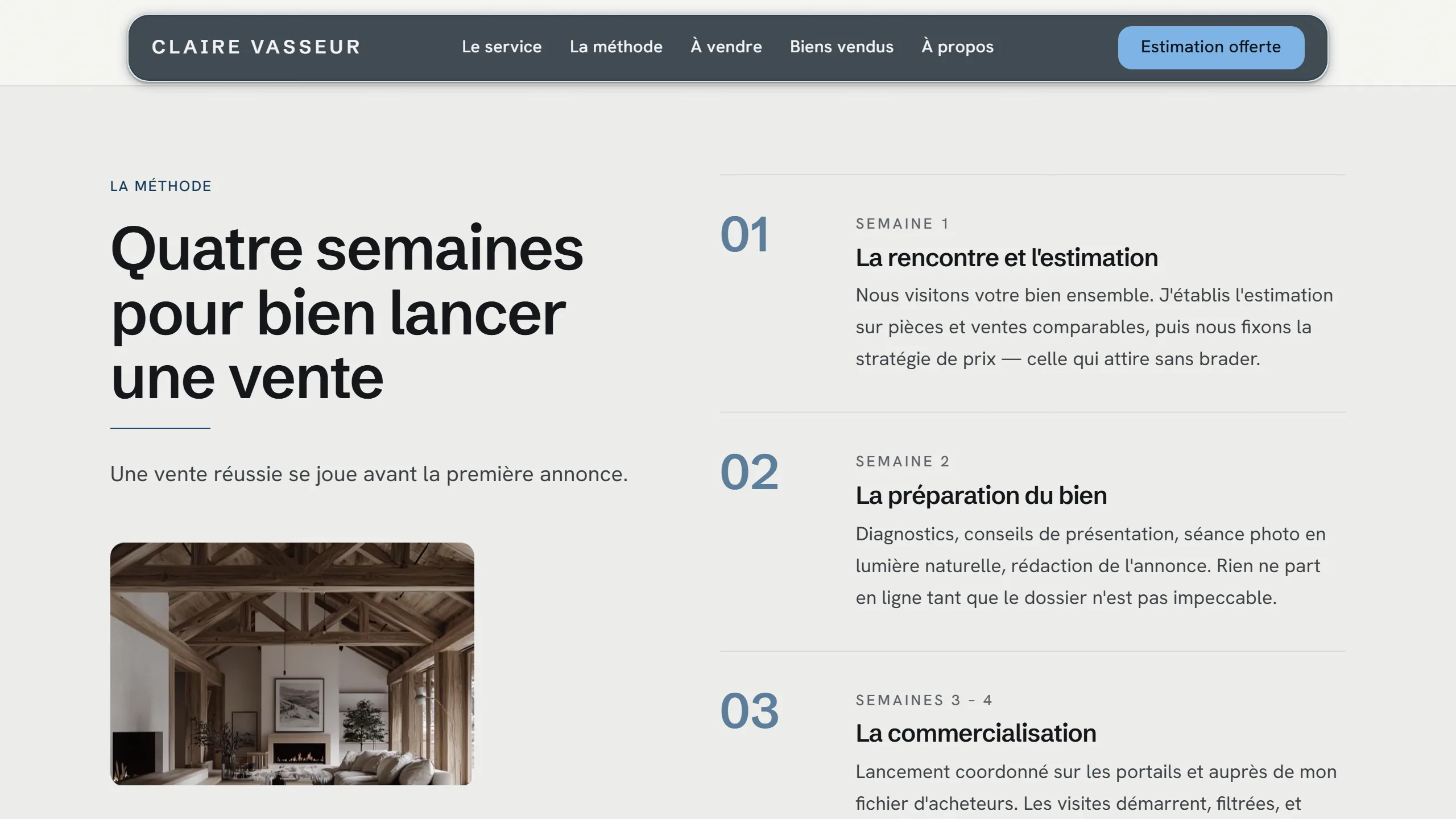Click the SEMAINE 2 label
The height and width of the screenshot is (819, 1456).
(903, 461)
